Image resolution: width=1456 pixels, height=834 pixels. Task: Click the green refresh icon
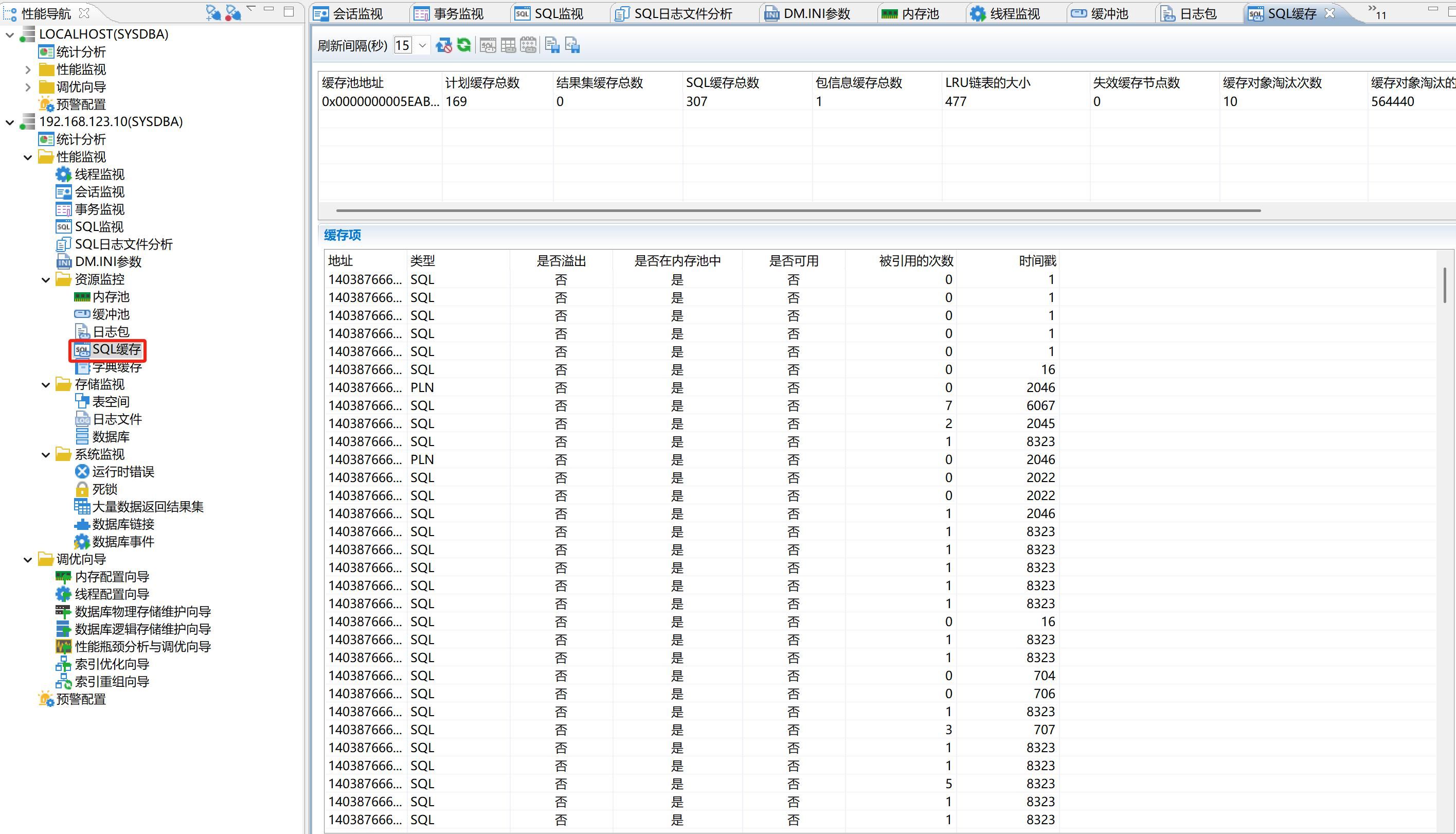tap(464, 45)
